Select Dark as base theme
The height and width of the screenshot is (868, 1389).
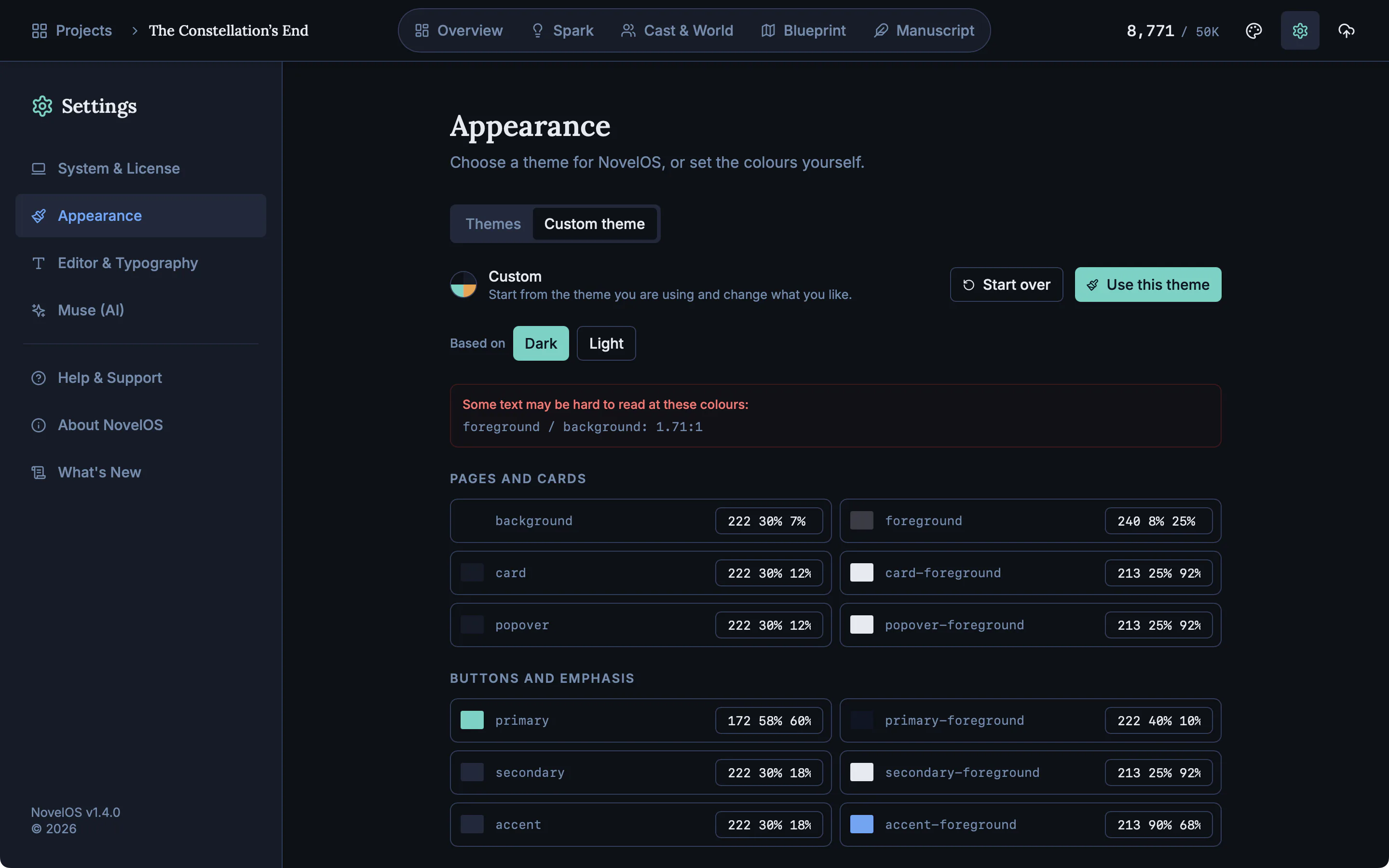pos(541,343)
